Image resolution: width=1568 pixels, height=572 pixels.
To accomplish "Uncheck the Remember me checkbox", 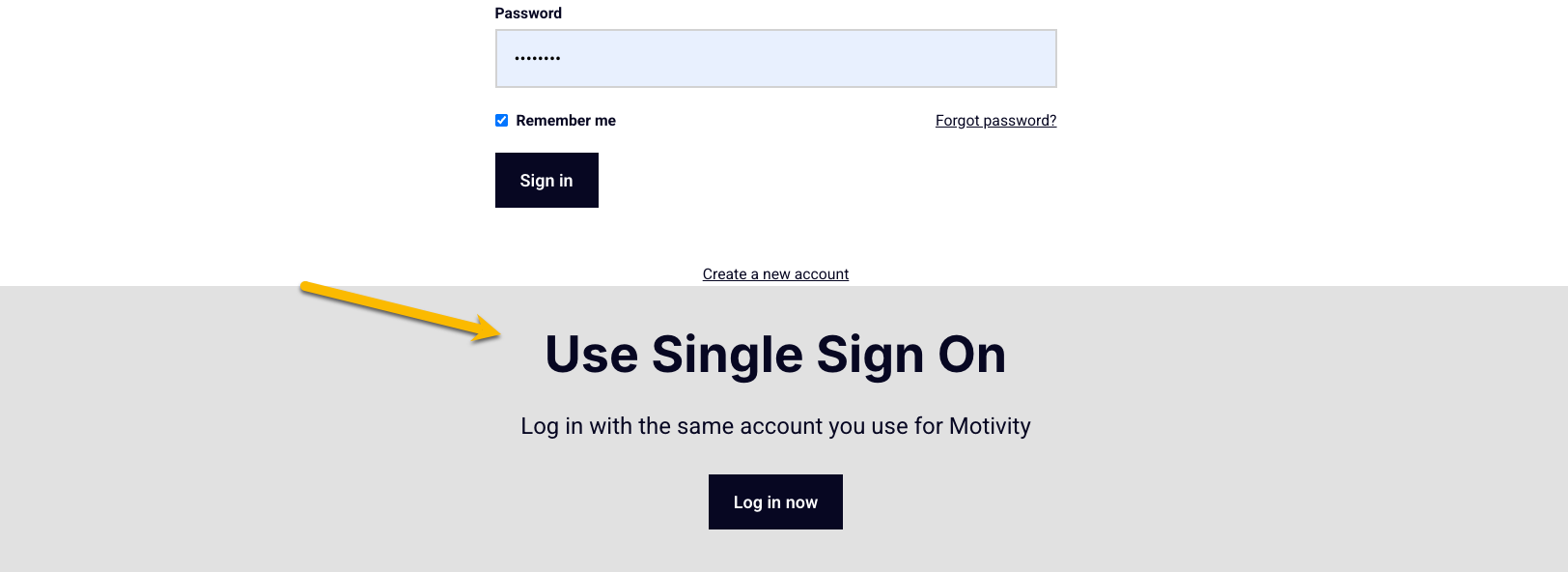I will (501, 121).
